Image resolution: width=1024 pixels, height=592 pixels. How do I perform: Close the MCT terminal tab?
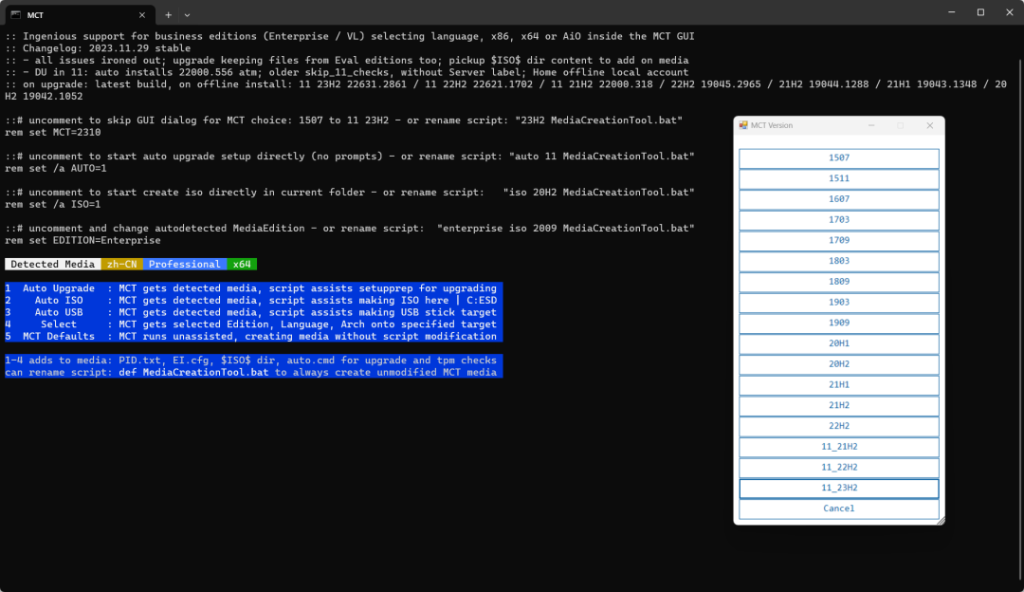click(142, 14)
